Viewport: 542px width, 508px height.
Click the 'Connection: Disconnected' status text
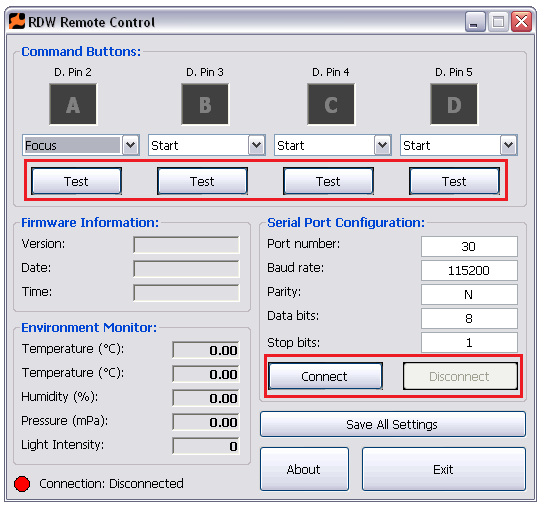click(111, 483)
